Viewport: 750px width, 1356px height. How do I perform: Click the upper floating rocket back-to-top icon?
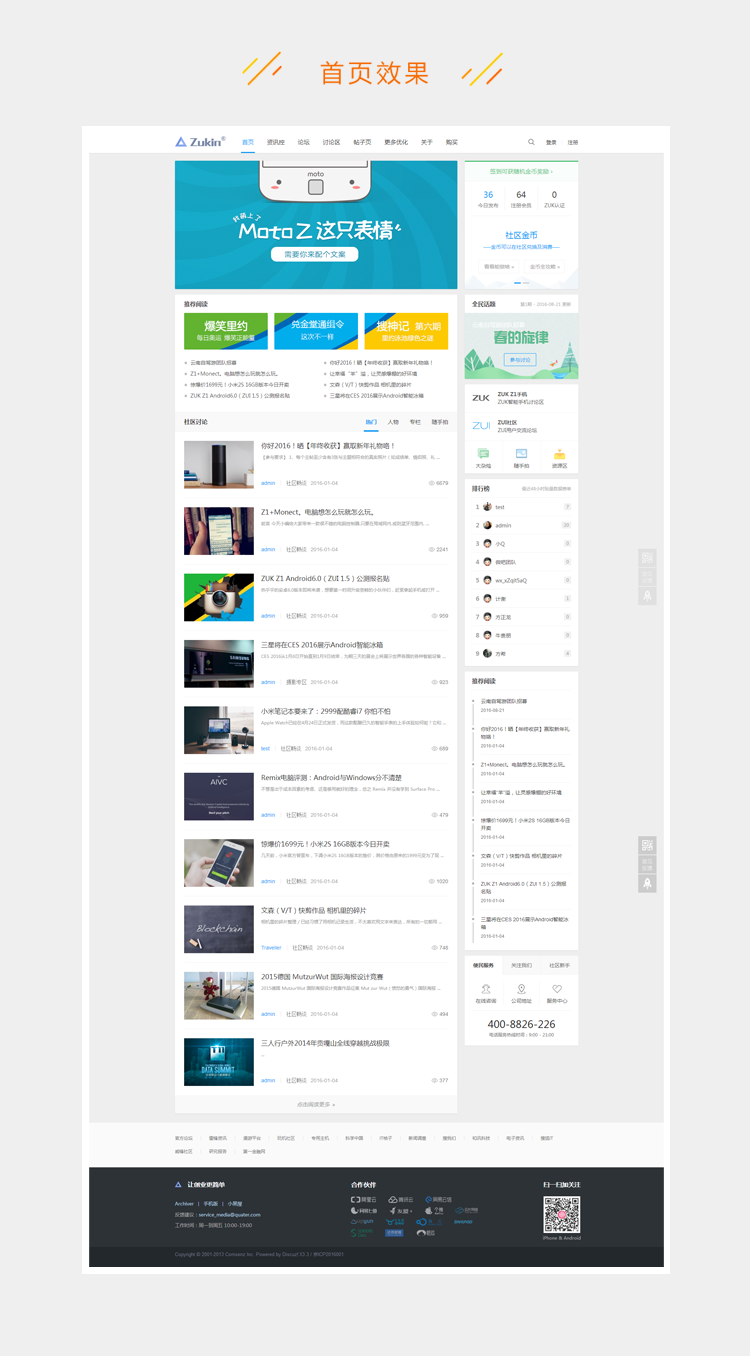[647, 596]
